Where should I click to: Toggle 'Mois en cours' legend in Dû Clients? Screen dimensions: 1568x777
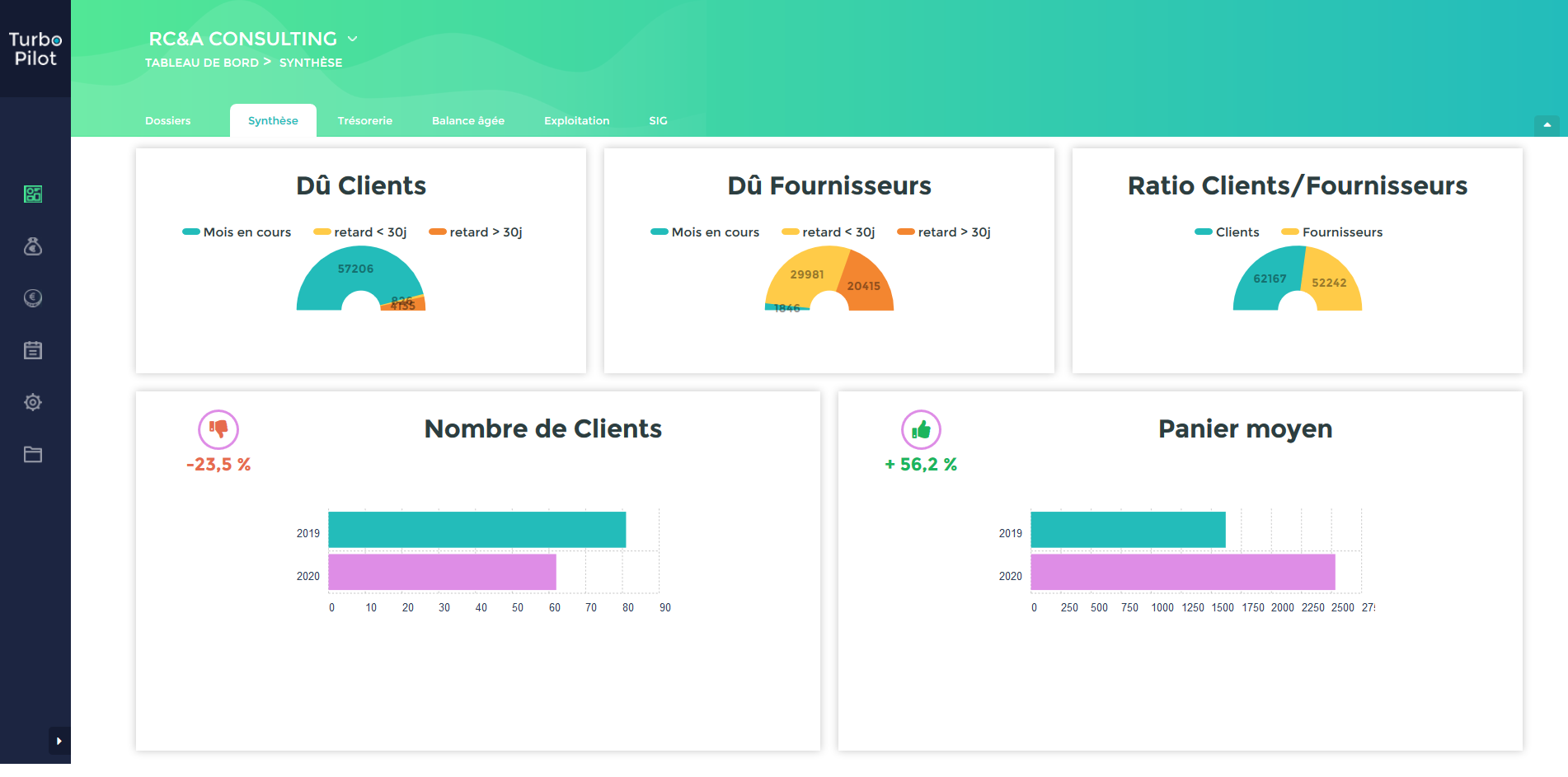[237, 232]
